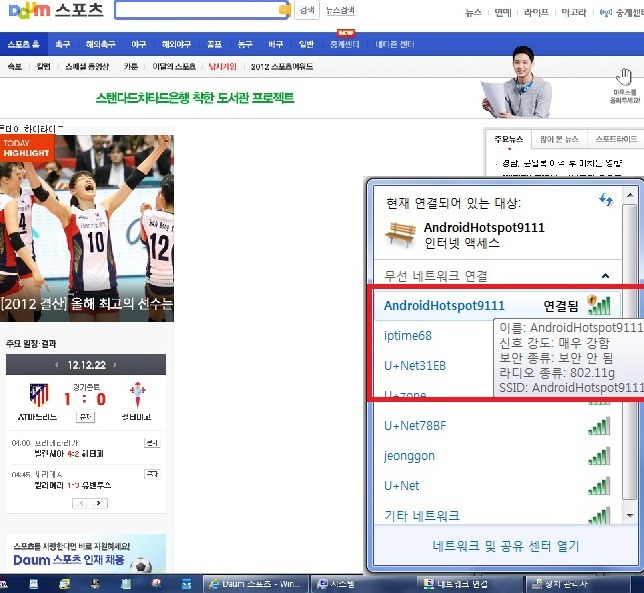Select 중계센터 in the blue navigation bar
The height and width of the screenshot is (593, 644).
tap(345, 44)
